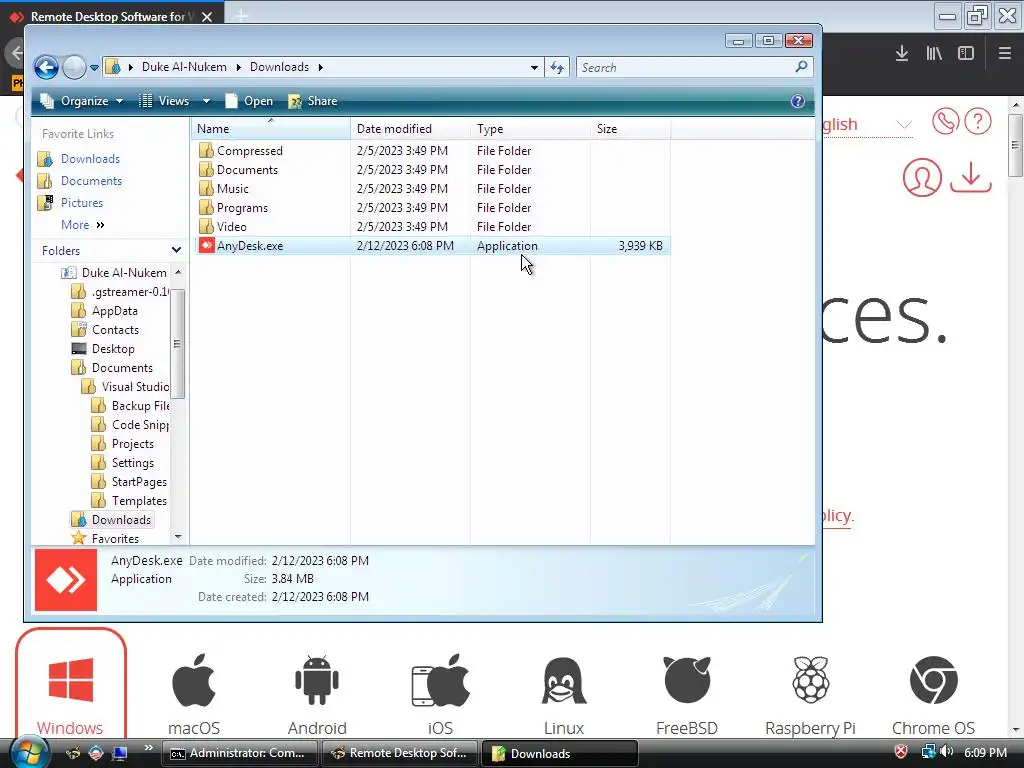Click Explorer's forward arrow button
Viewport: 1024px width, 768px height.
[x=74, y=67]
